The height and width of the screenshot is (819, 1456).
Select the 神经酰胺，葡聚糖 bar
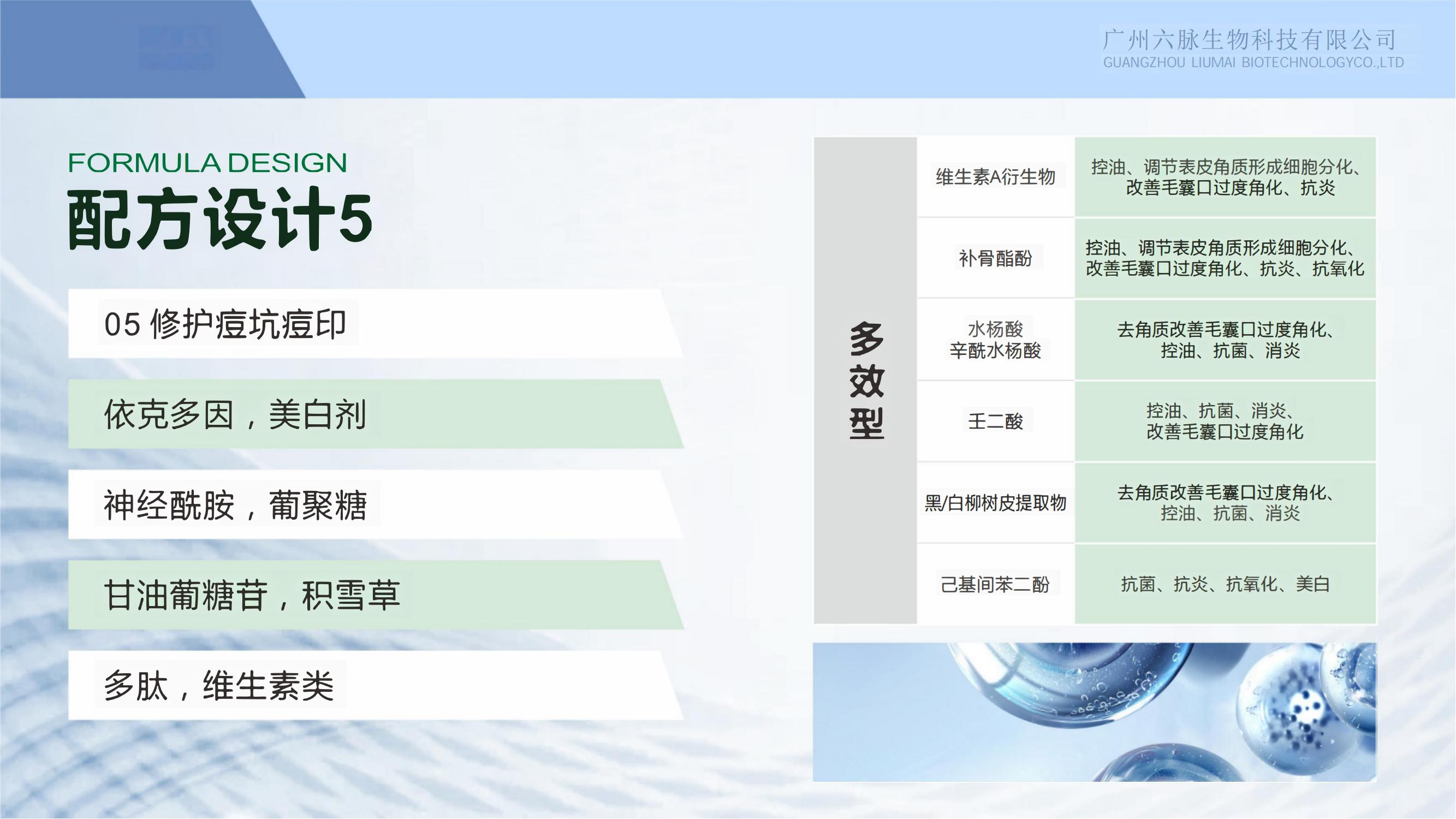(x=376, y=505)
